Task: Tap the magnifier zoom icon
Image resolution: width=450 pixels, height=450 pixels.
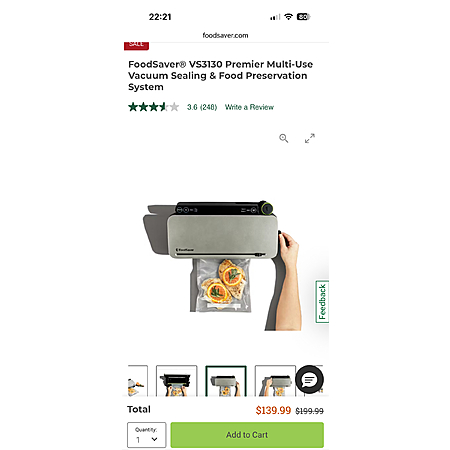Action: pos(284,138)
